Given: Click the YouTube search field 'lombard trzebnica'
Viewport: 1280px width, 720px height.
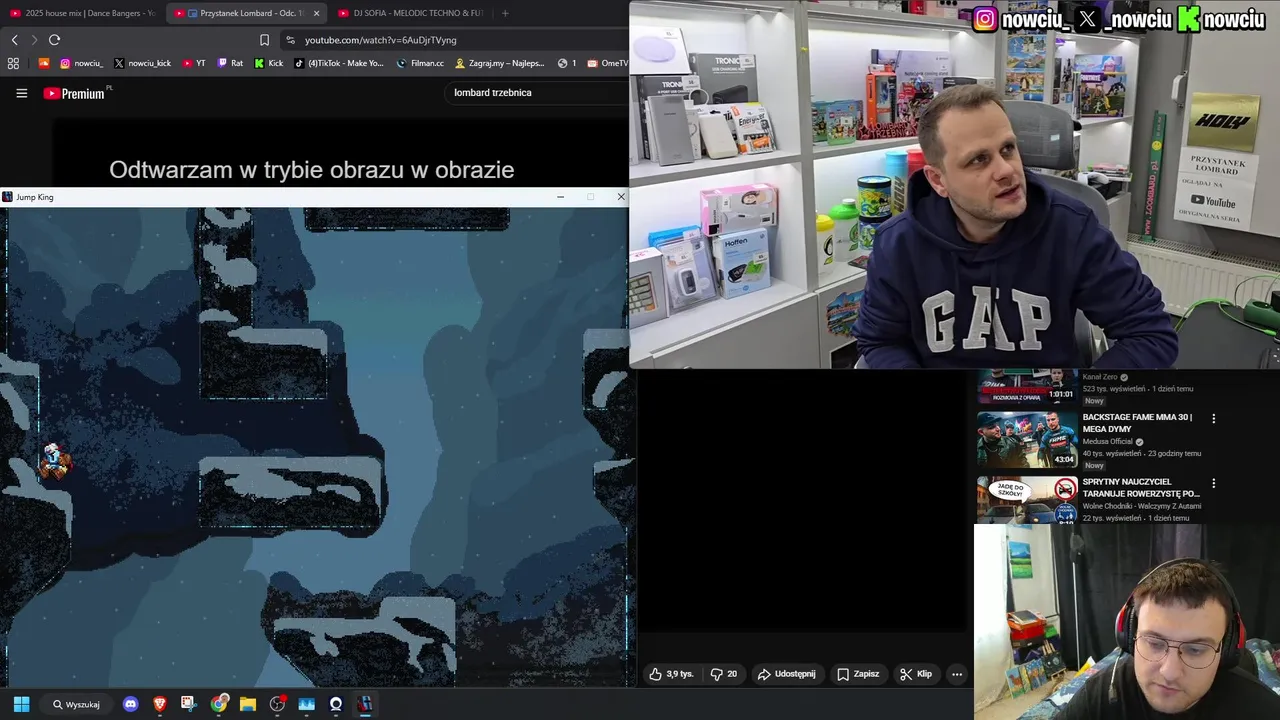Looking at the screenshot, I should point(537,93).
